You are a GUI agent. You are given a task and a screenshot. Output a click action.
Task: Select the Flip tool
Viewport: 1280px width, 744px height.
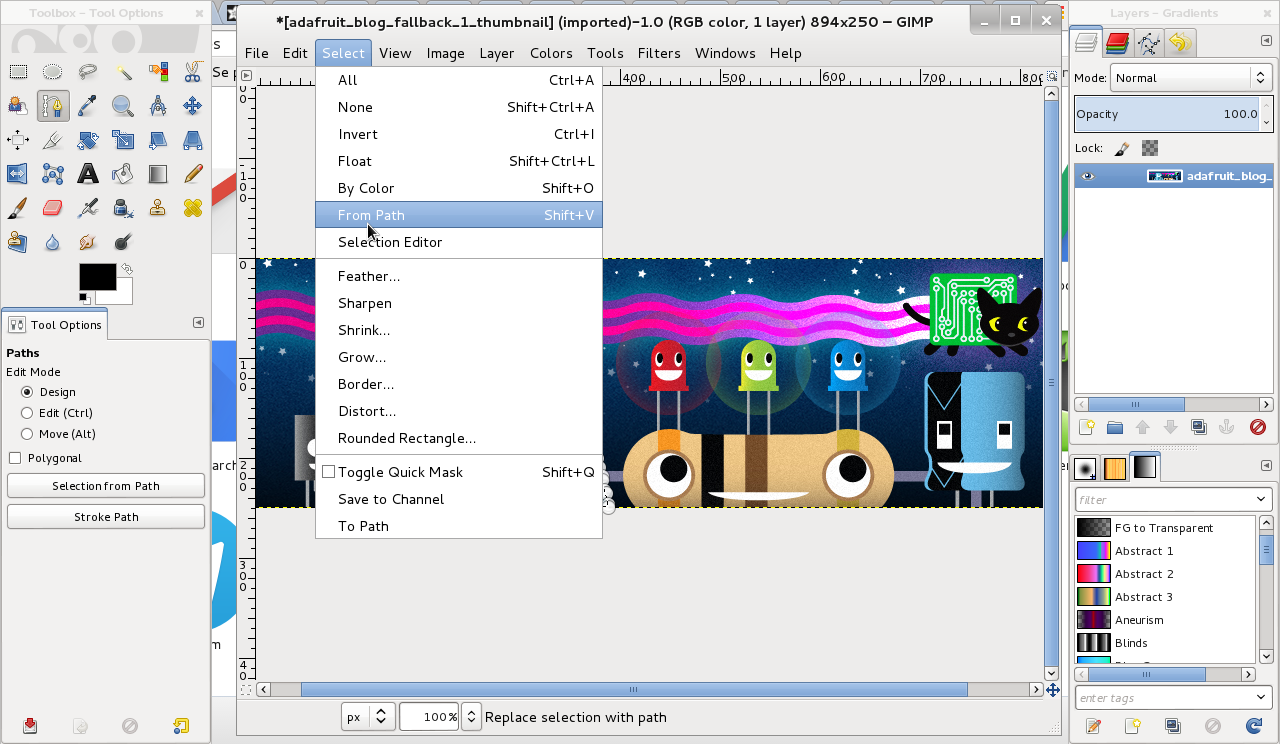click(x=18, y=174)
